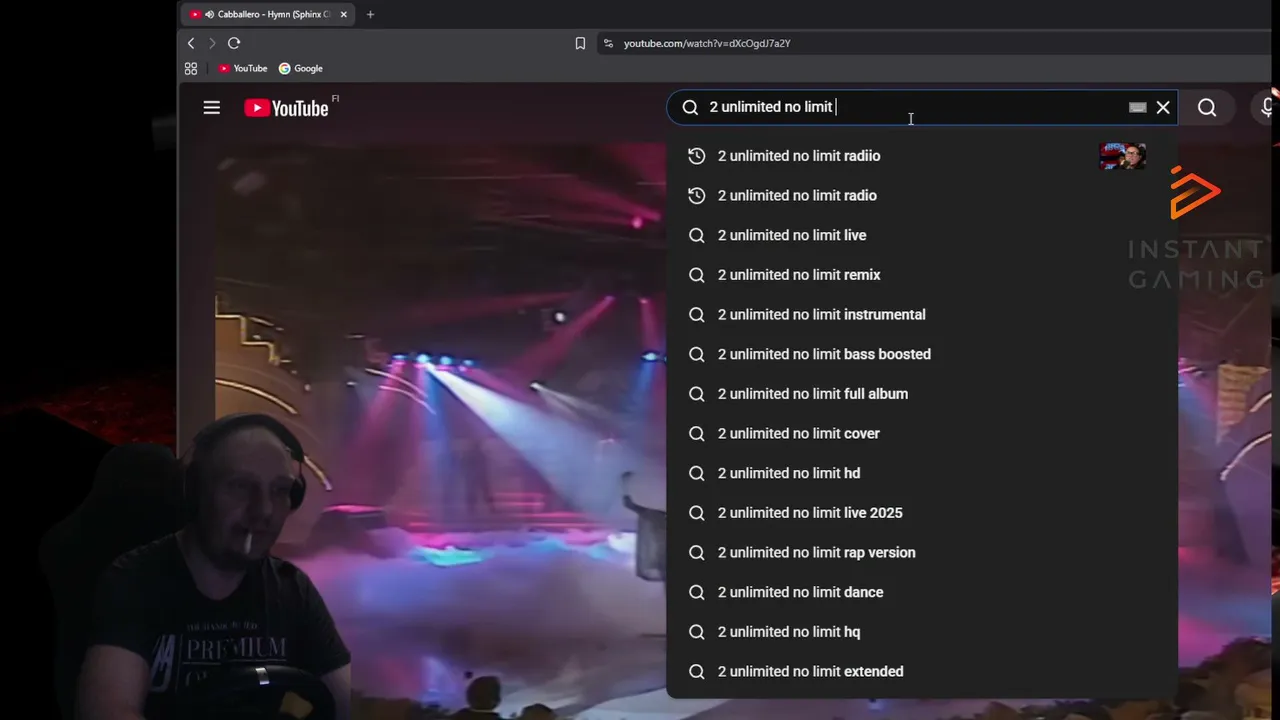1280x720 pixels.
Task: Reload the current page
Action: pyautogui.click(x=234, y=43)
